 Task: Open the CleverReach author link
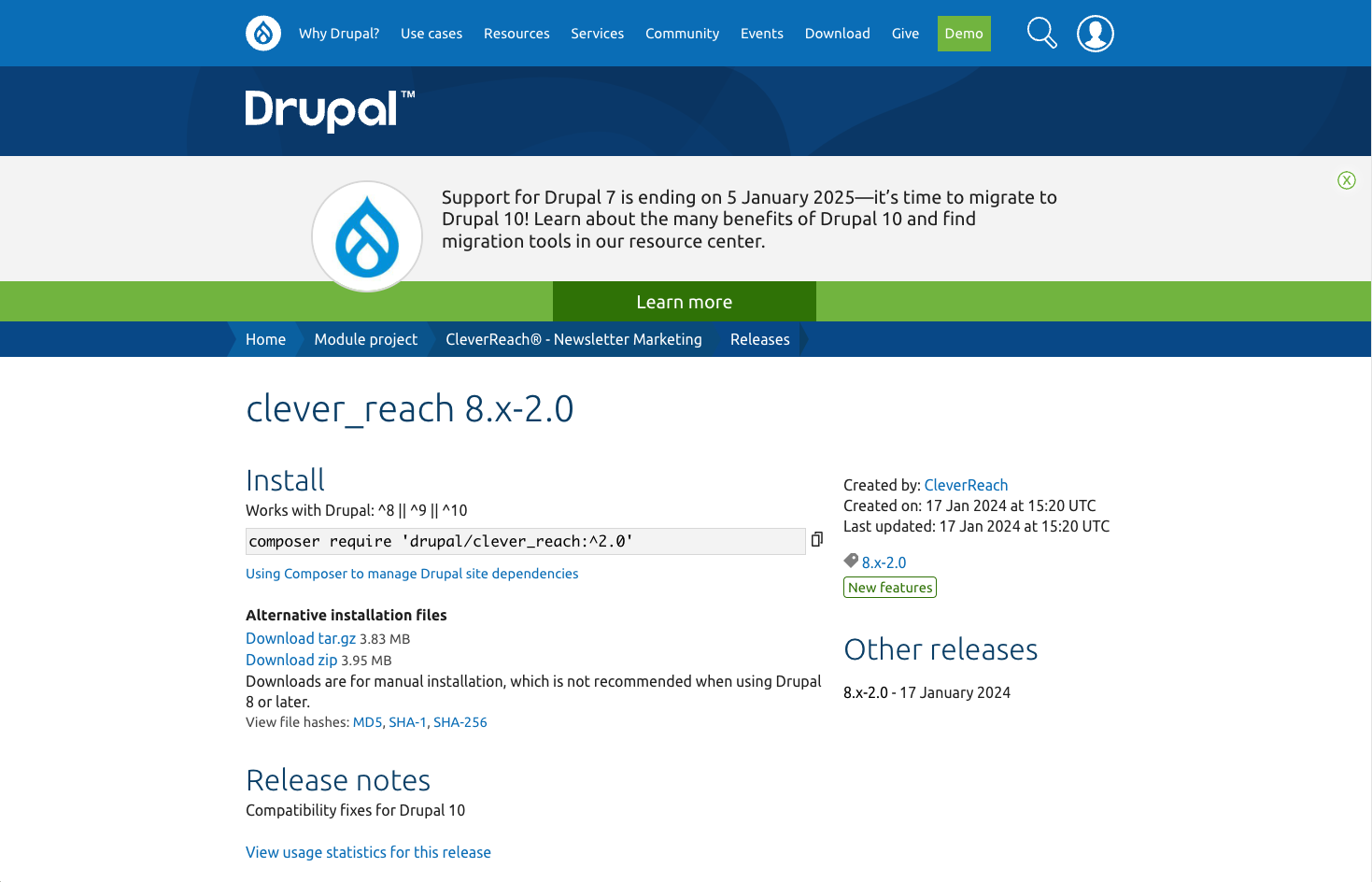pos(966,485)
